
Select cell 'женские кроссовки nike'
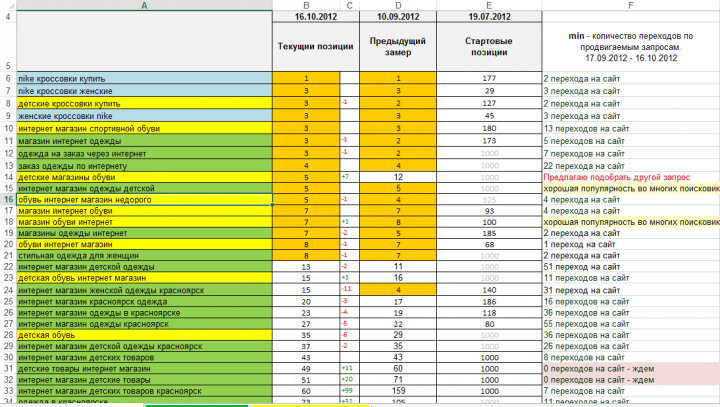144,115
